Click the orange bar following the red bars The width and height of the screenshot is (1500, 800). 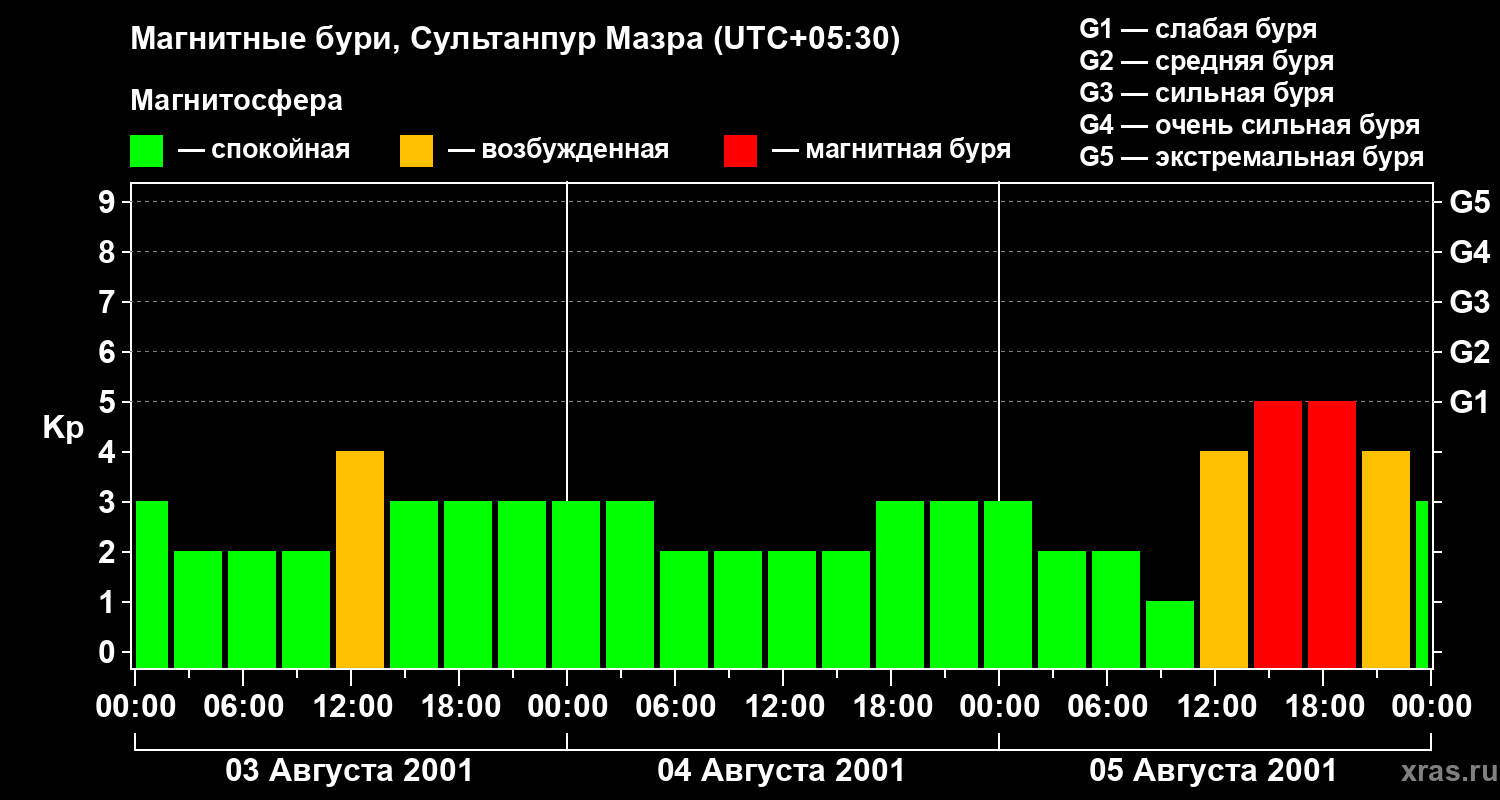(x=1386, y=559)
